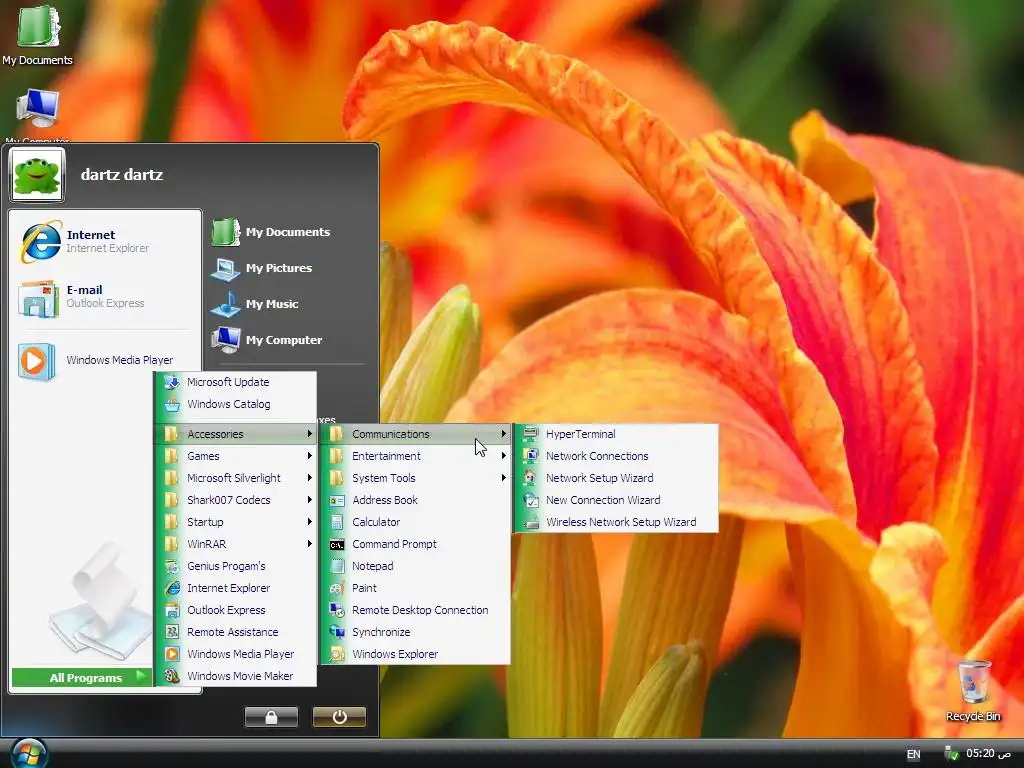Click the Address Book icon
The height and width of the screenshot is (768, 1024).
337,500
